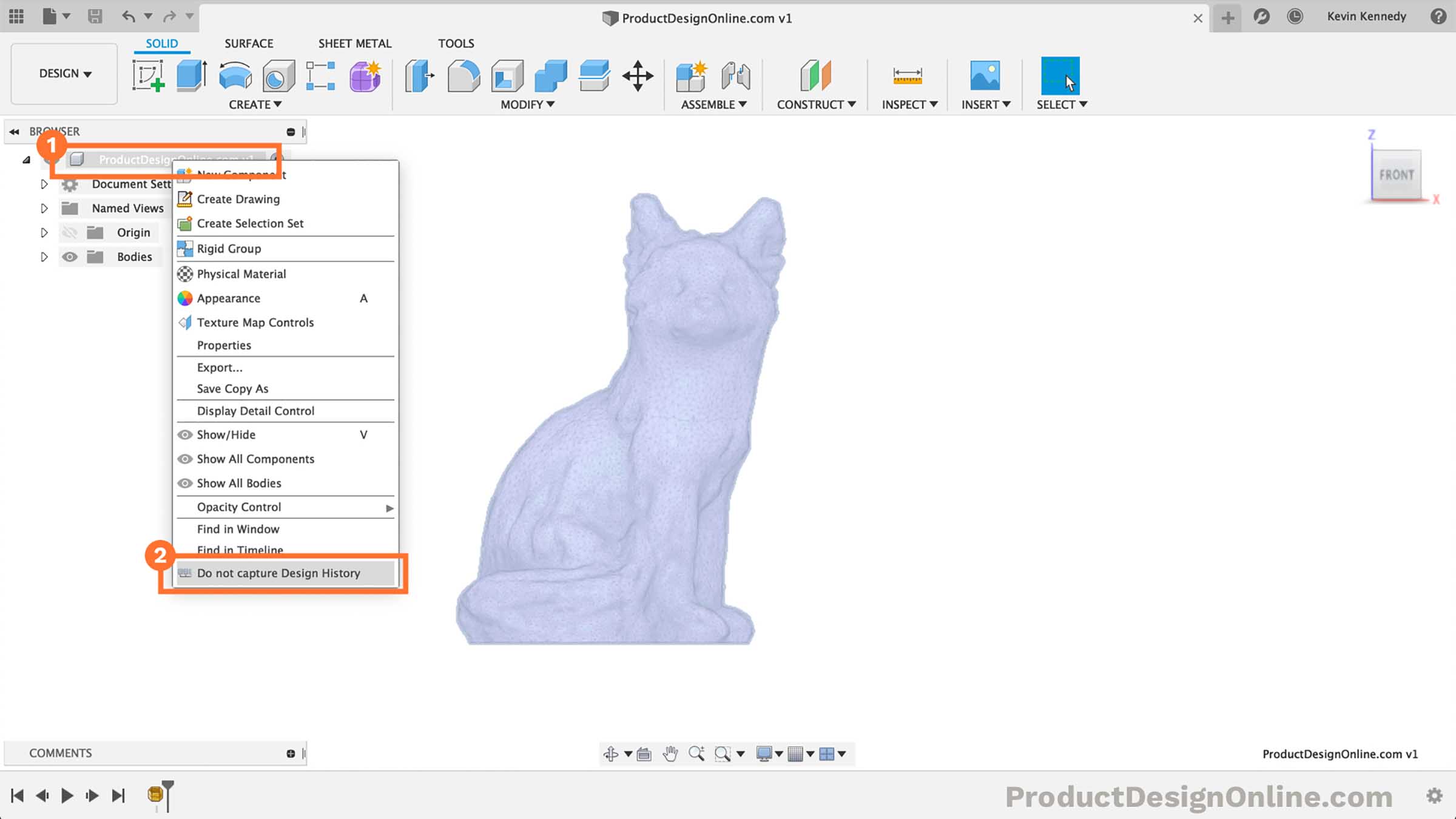Open Kevin Kennedy account menu

pos(1366,16)
